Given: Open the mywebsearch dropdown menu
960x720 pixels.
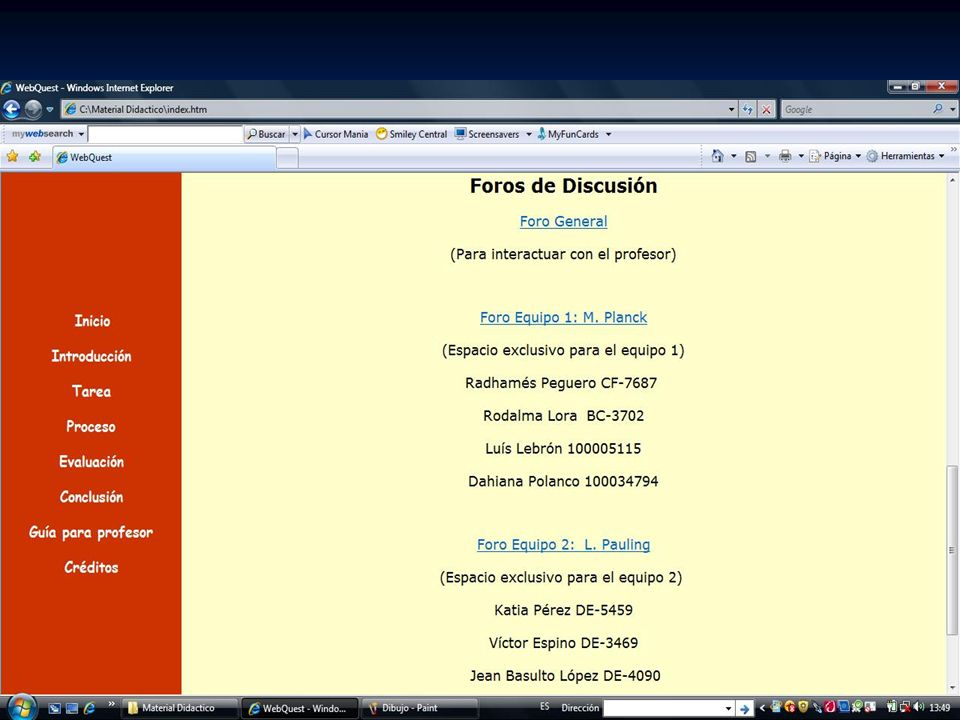Looking at the screenshot, I should point(81,134).
